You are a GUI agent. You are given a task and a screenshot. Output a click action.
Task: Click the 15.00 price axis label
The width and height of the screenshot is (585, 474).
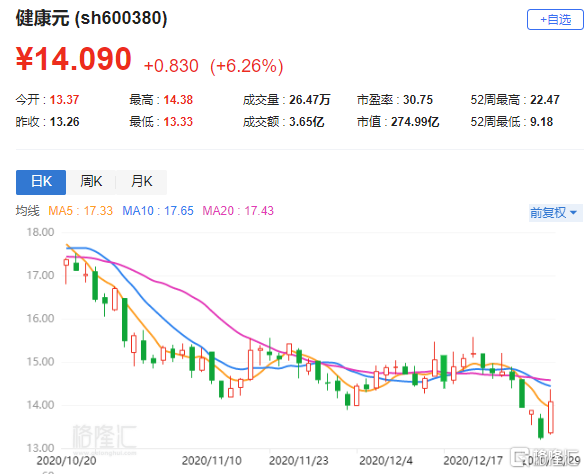point(40,362)
